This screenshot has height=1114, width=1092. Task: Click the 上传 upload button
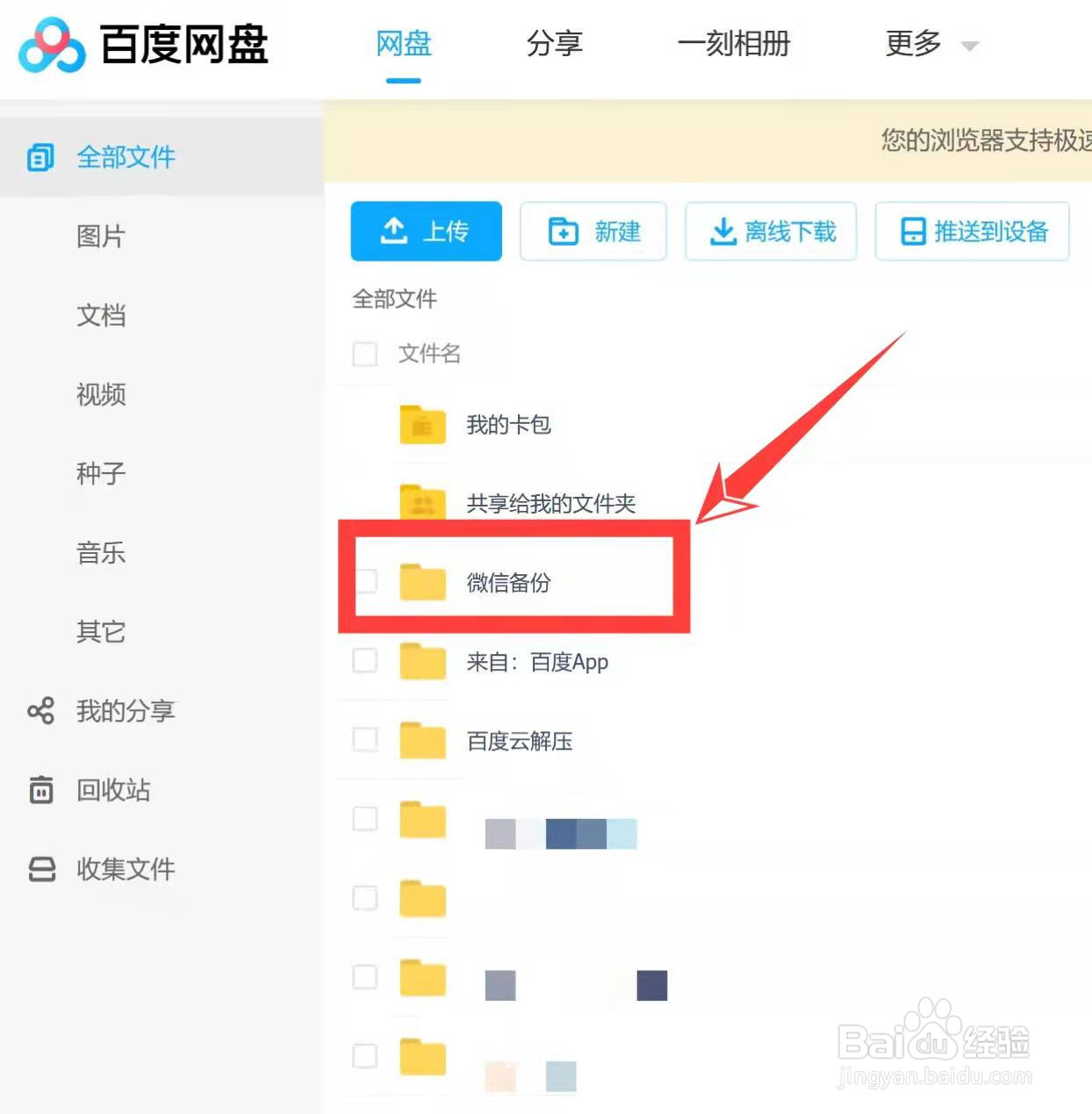(x=426, y=232)
